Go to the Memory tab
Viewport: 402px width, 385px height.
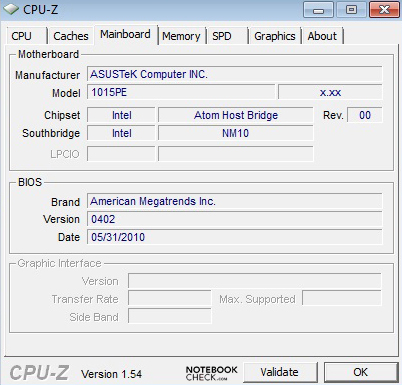181,36
